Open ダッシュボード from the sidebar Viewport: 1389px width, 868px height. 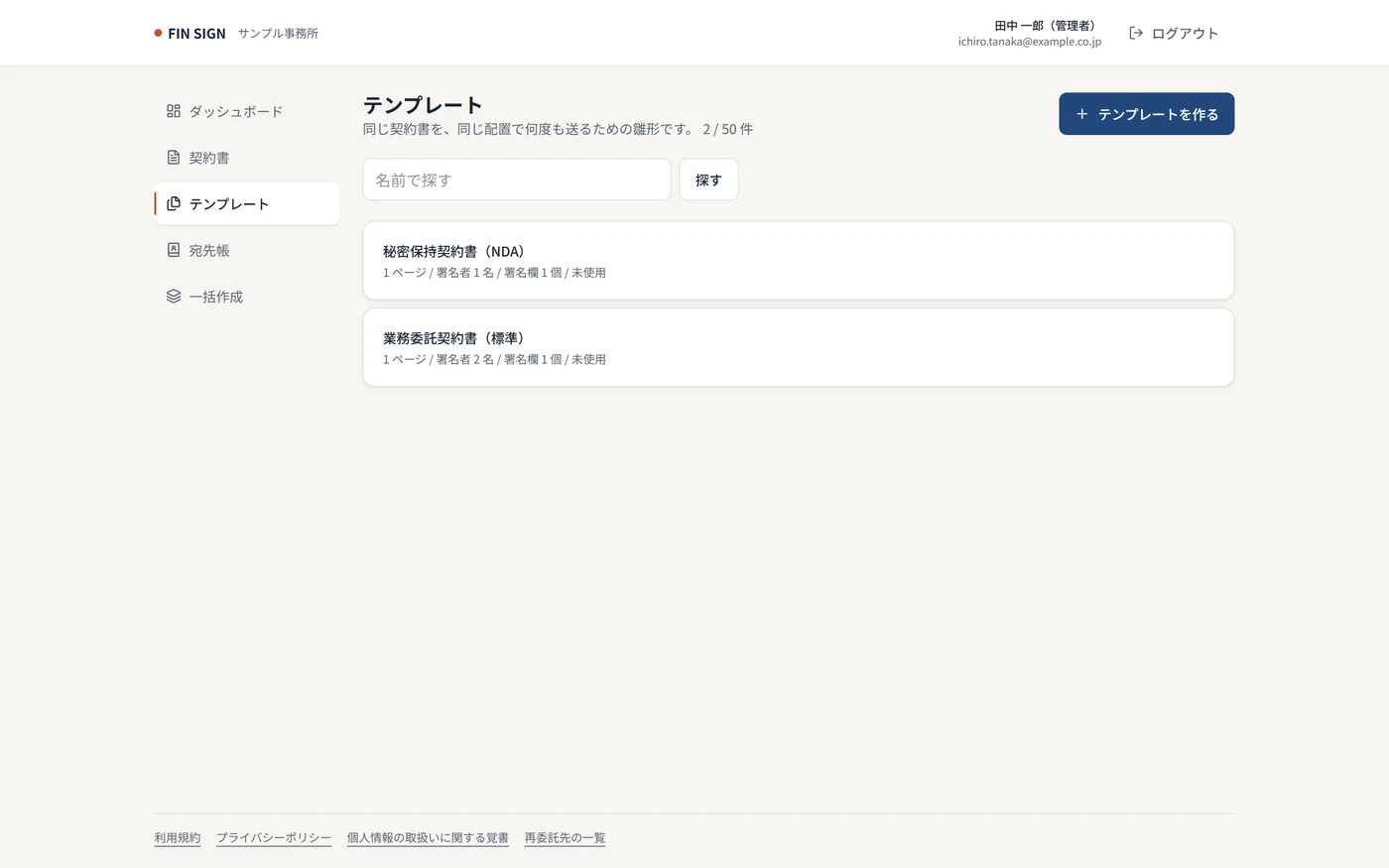point(247,111)
